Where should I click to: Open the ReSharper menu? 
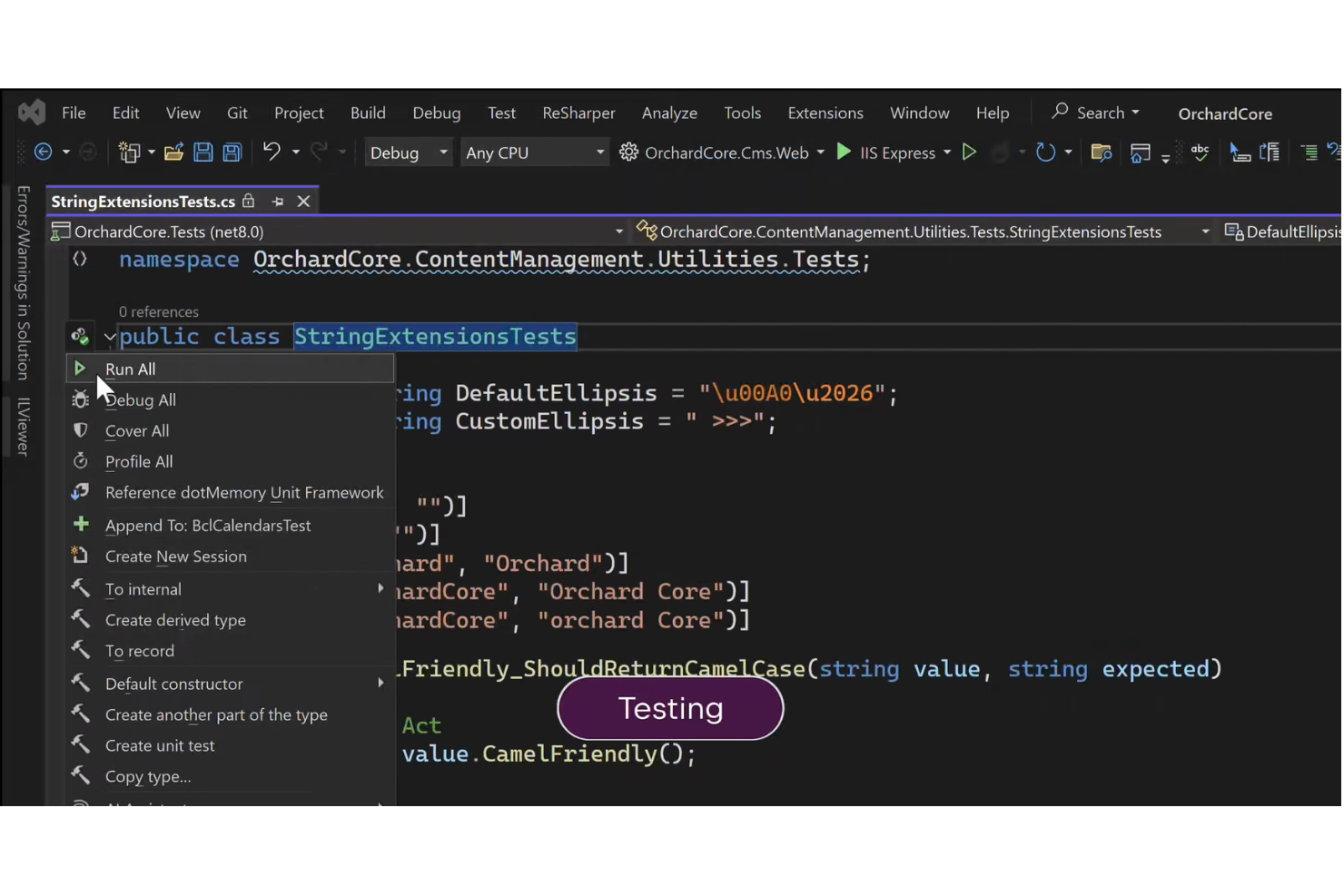click(578, 113)
